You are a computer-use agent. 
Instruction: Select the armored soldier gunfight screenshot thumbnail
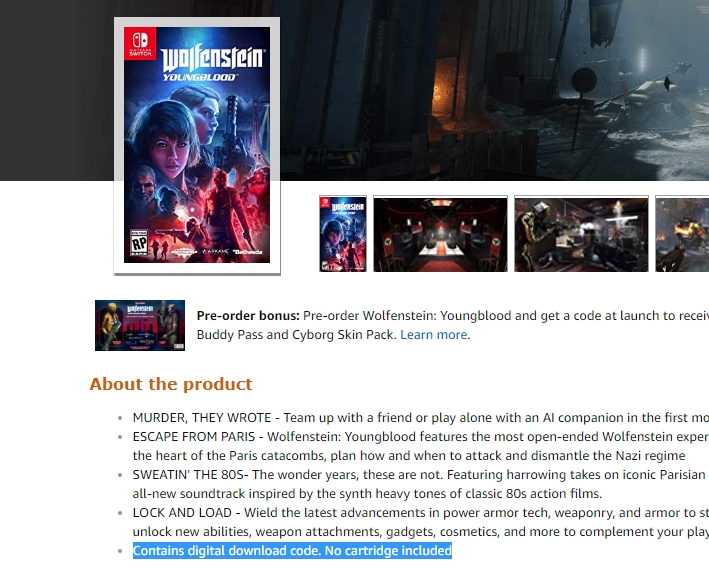[x=581, y=233]
